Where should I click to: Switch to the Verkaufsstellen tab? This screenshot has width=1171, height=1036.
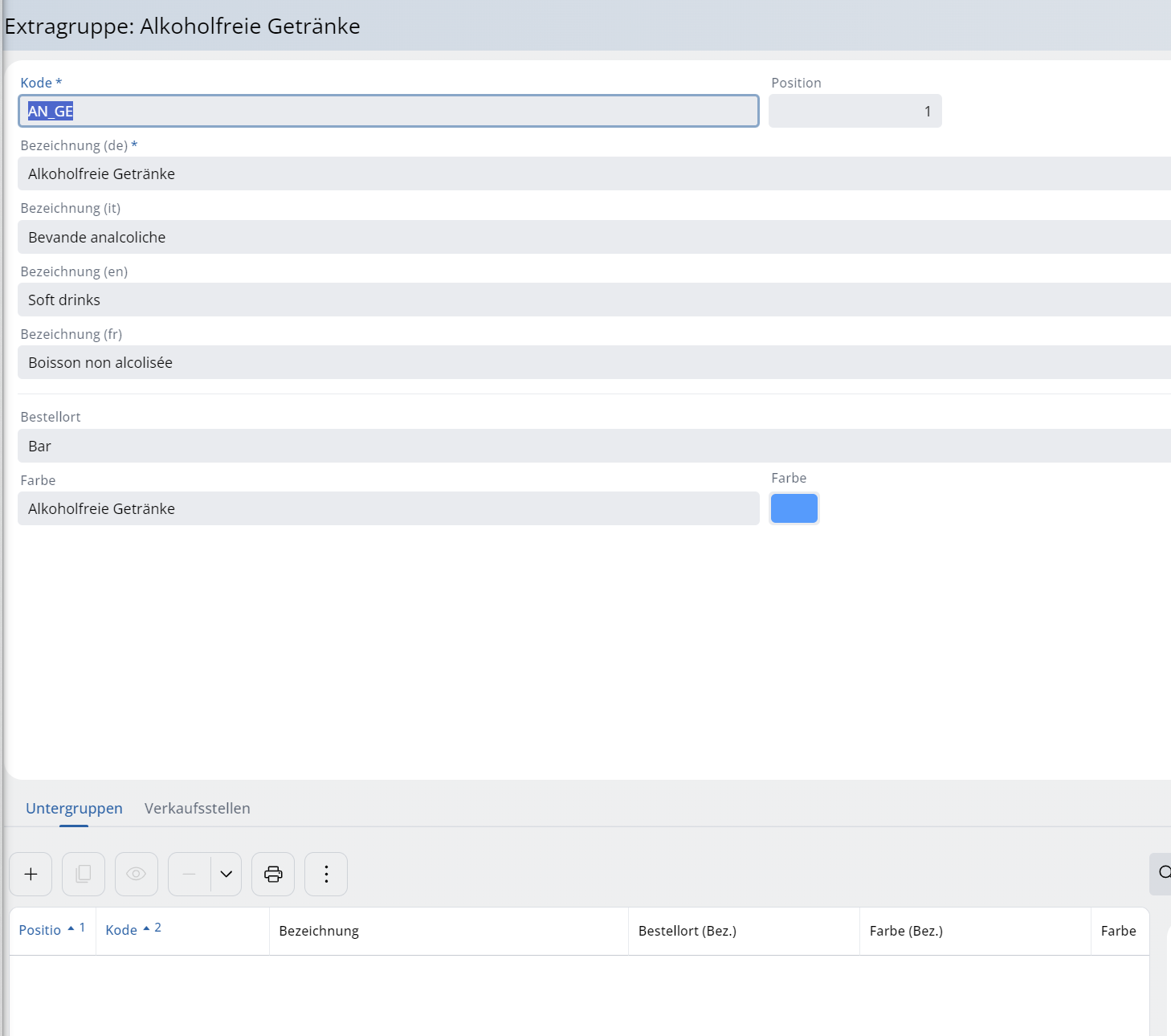point(197,808)
